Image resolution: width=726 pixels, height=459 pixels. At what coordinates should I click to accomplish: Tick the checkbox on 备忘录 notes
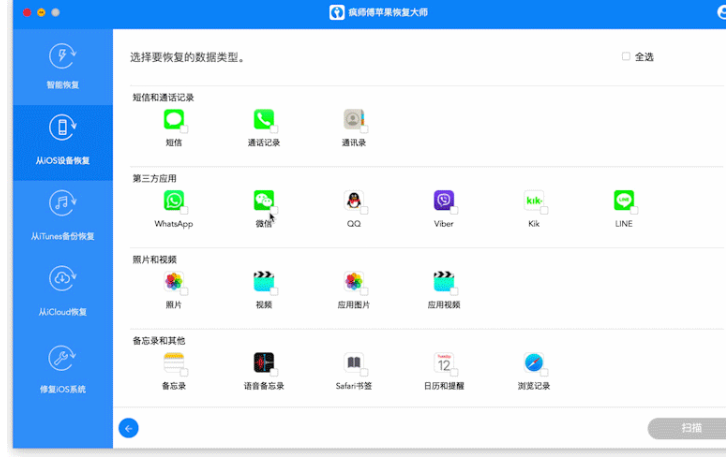point(184,372)
